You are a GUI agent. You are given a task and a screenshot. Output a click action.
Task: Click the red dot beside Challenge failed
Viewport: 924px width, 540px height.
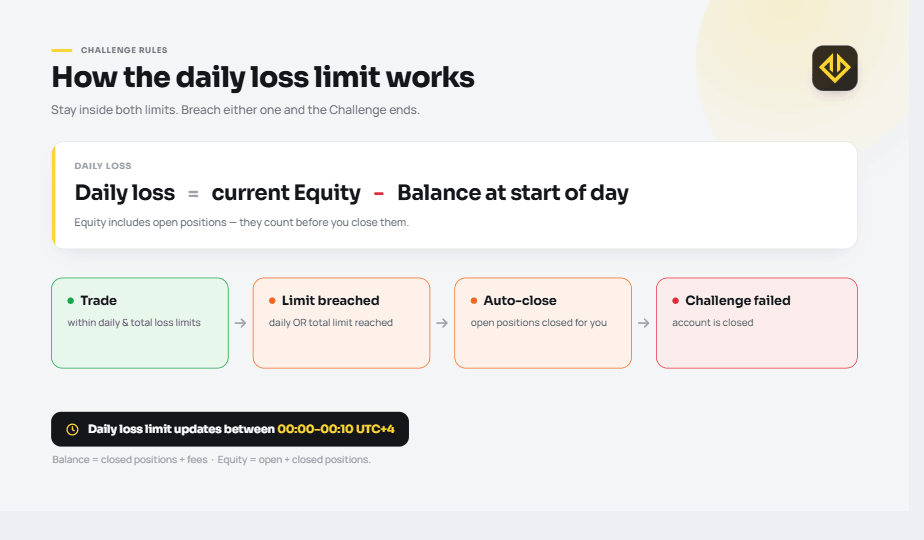(x=675, y=301)
